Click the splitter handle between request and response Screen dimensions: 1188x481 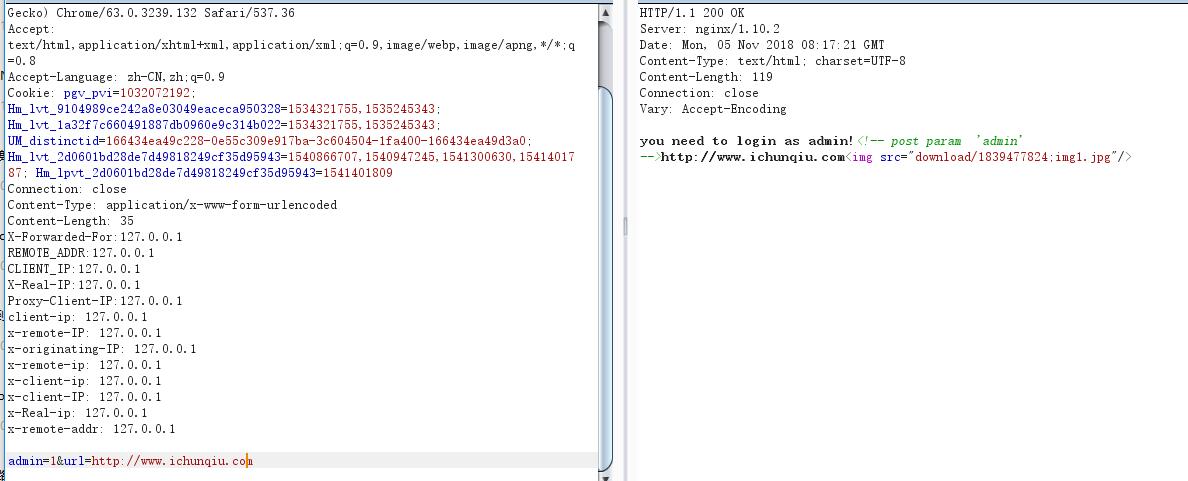point(625,227)
